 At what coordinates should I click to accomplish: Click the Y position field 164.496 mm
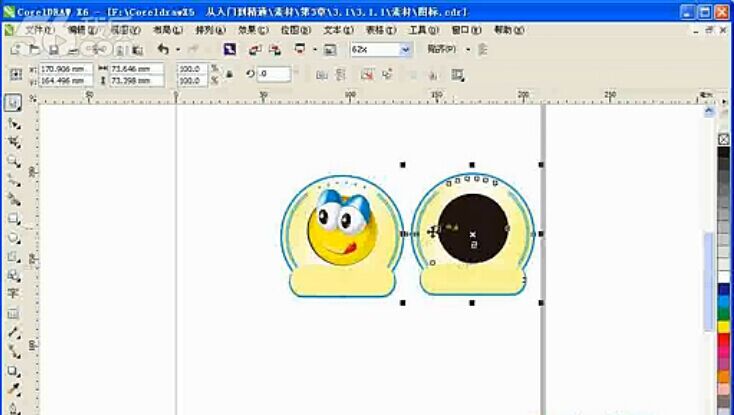pyautogui.click(x=66, y=81)
